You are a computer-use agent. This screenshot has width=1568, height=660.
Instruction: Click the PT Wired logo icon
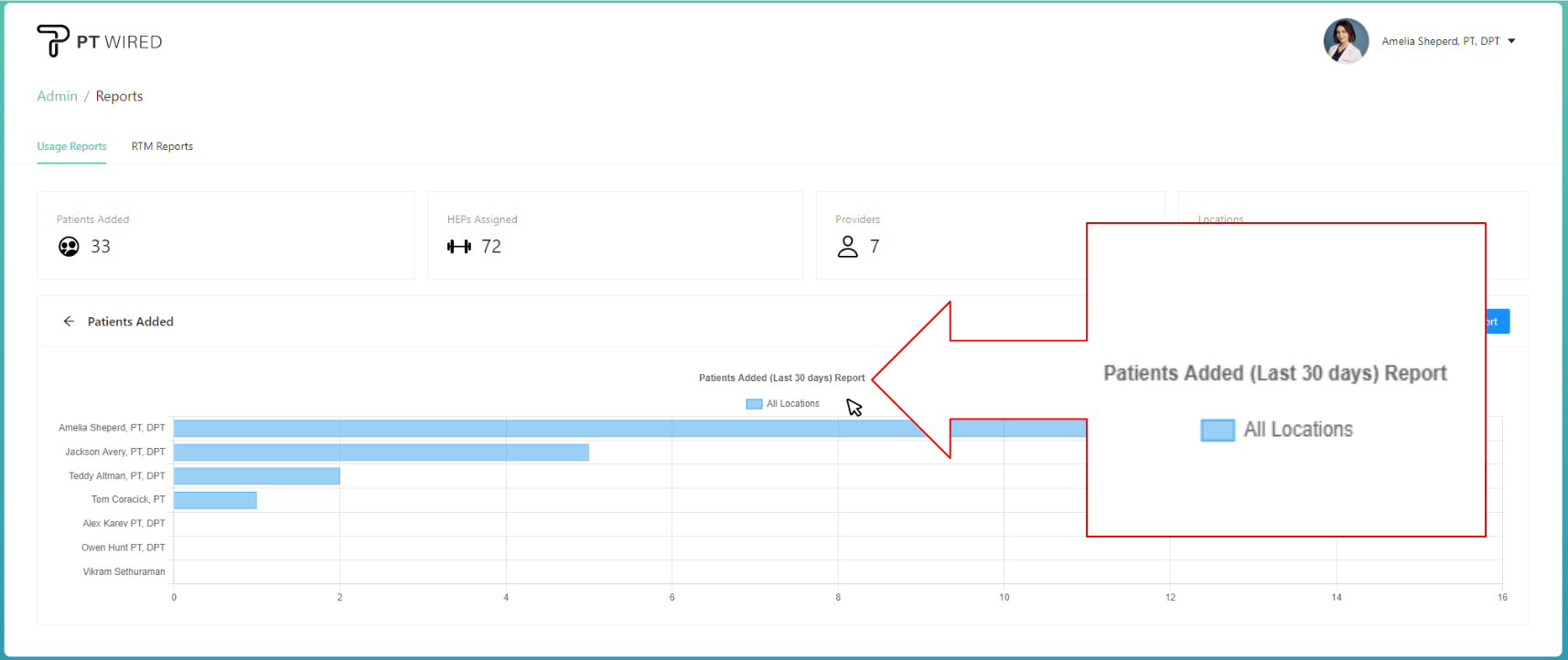point(52,41)
